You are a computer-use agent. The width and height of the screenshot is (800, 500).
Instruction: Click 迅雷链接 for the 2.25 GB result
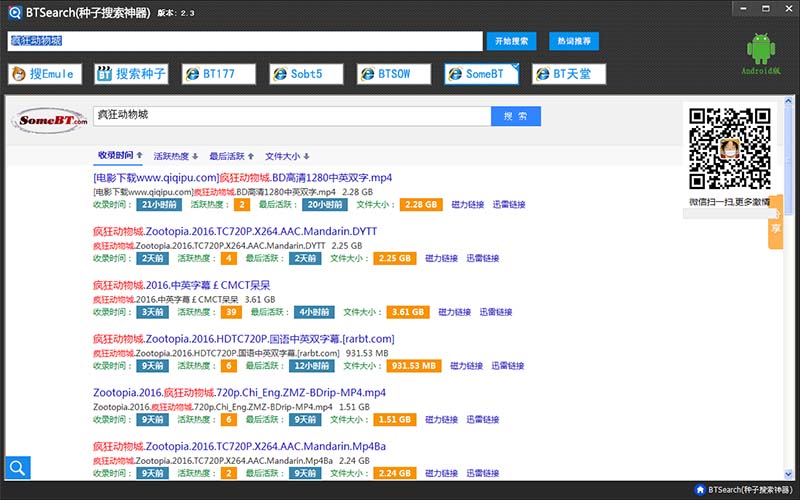click(x=483, y=258)
